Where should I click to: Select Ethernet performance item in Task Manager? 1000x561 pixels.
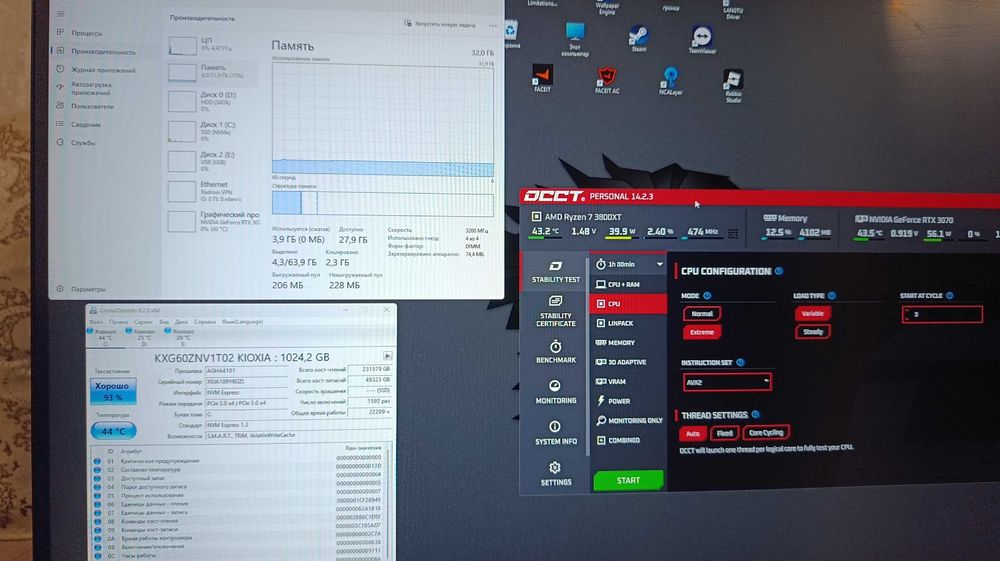pos(212,191)
